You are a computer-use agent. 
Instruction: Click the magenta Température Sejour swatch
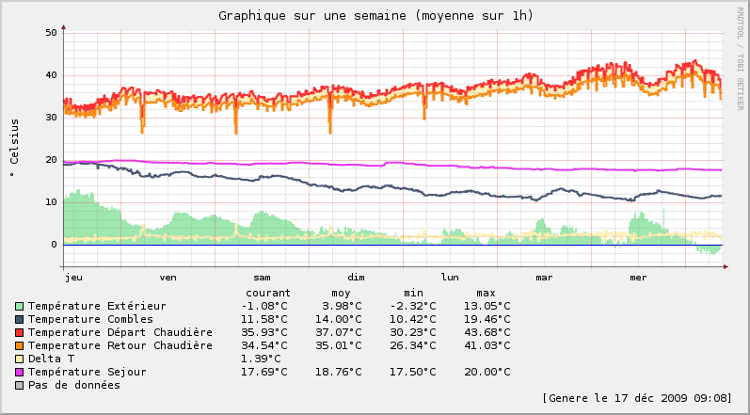click(20, 371)
